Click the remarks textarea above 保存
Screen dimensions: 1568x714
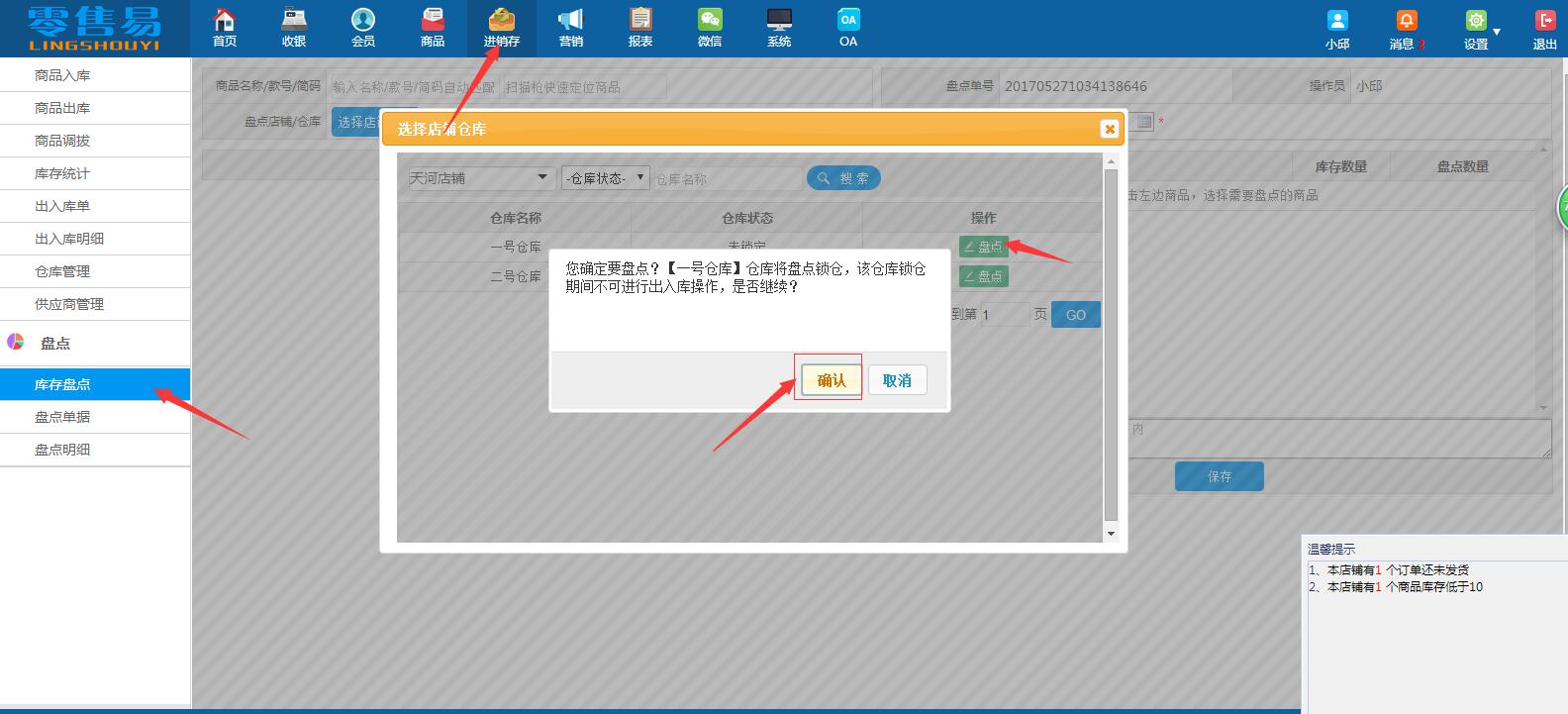pos(1340,439)
